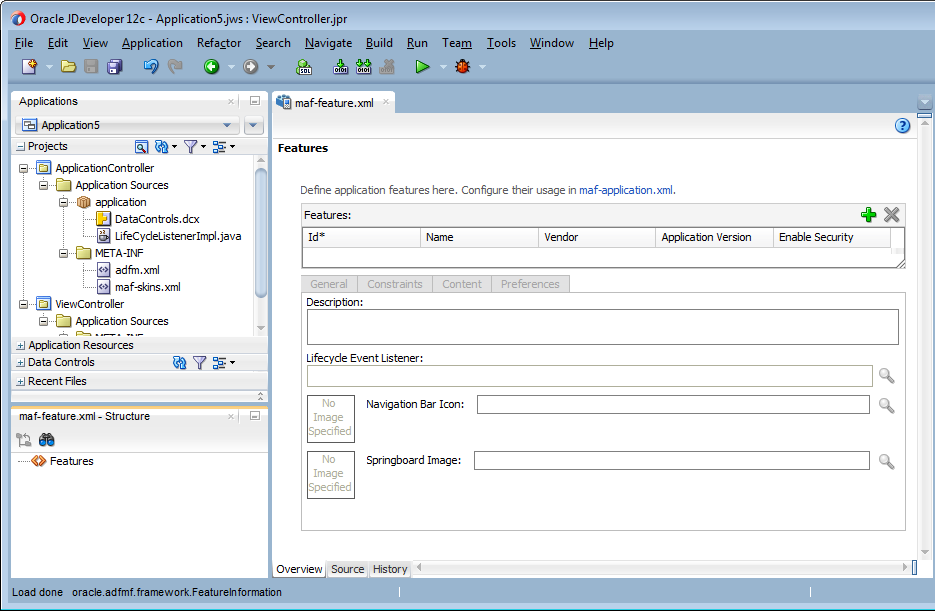The width and height of the screenshot is (935, 611).
Task: Switch to the History editor tab
Action: tap(390, 569)
